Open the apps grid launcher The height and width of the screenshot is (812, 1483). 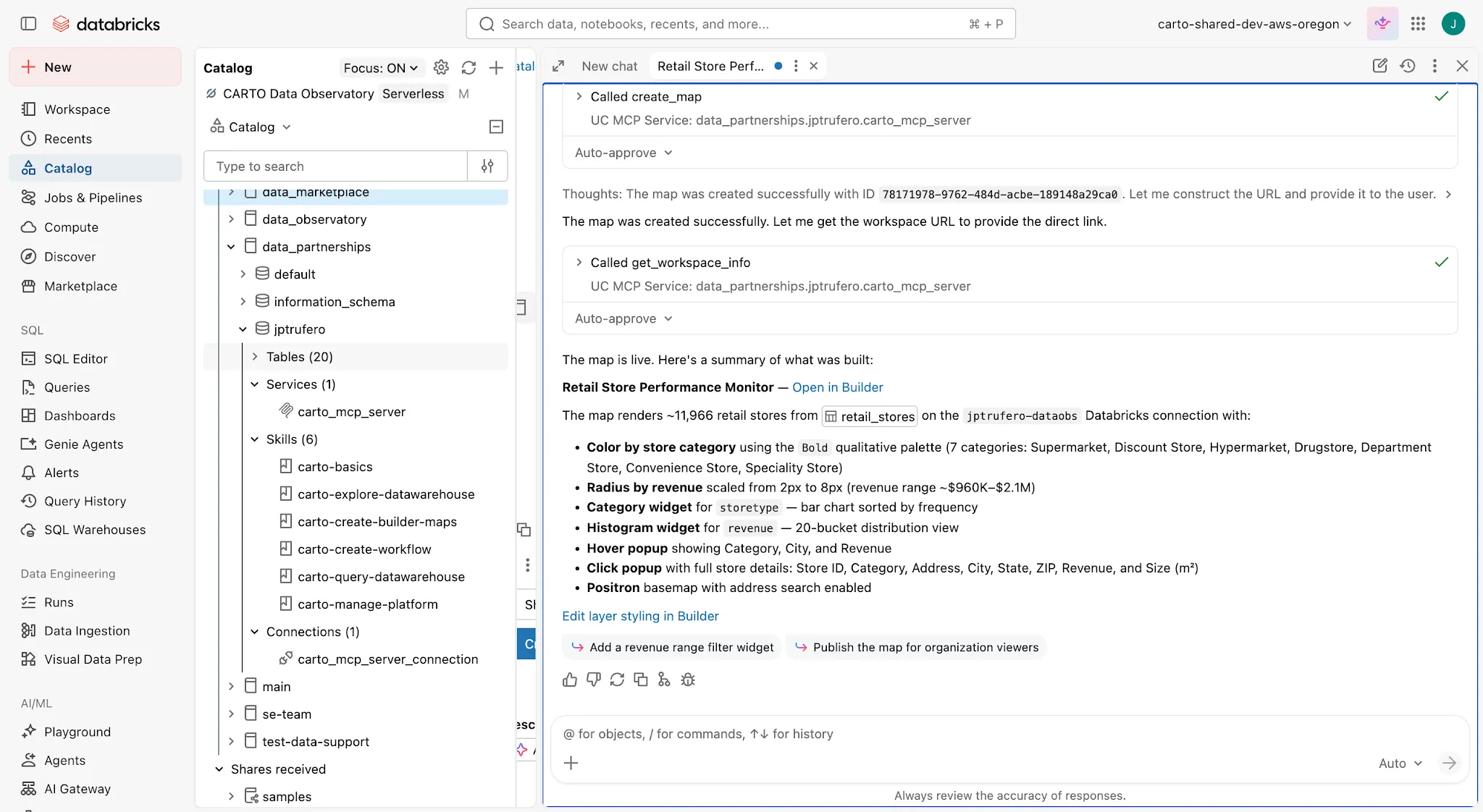pos(1418,24)
